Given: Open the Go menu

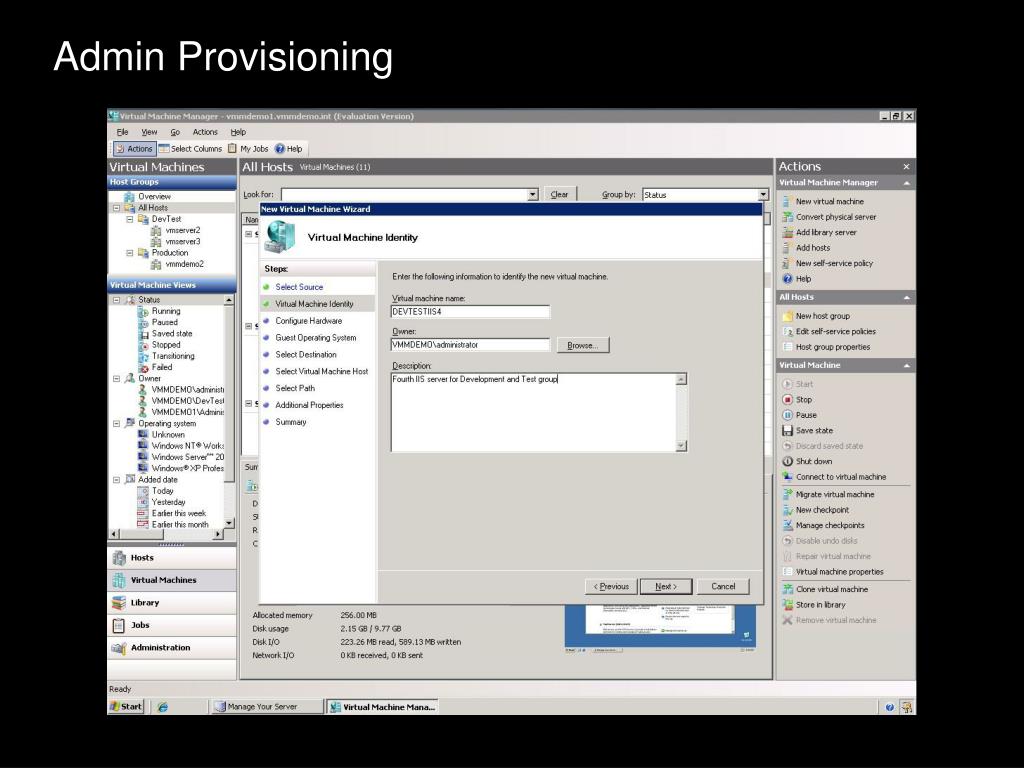Looking at the screenshot, I should [175, 132].
